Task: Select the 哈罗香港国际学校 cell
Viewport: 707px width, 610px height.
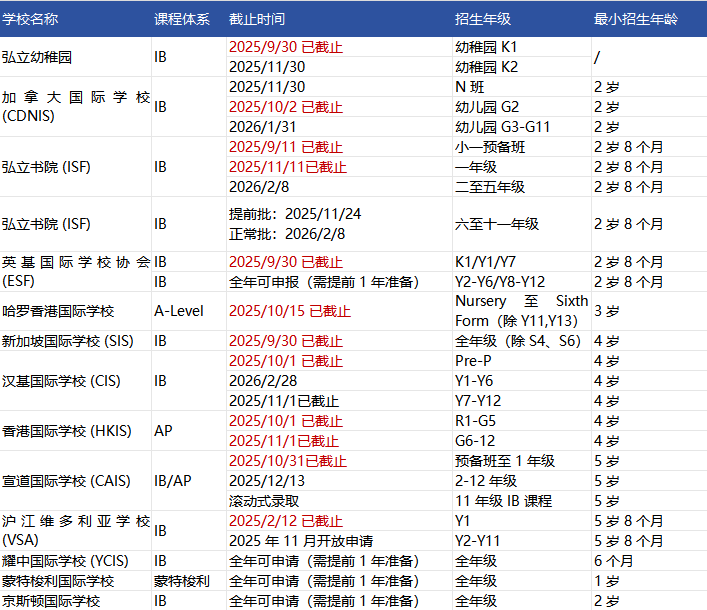Action: point(75,311)
